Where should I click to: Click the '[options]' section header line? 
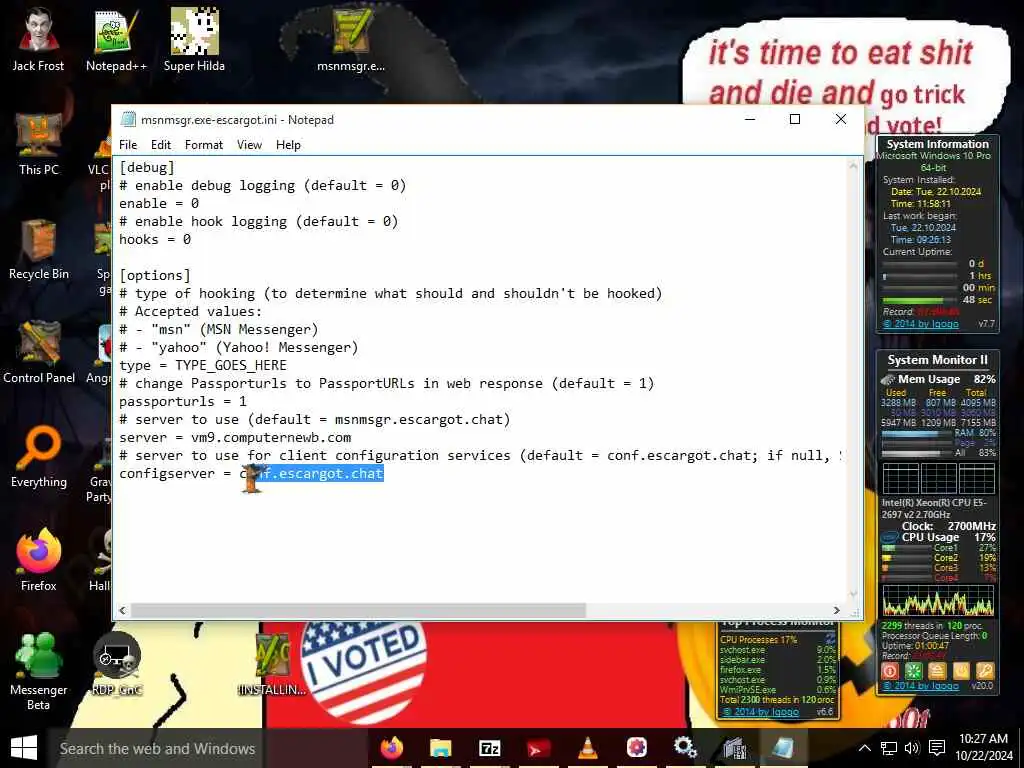[x=155, y=276]
